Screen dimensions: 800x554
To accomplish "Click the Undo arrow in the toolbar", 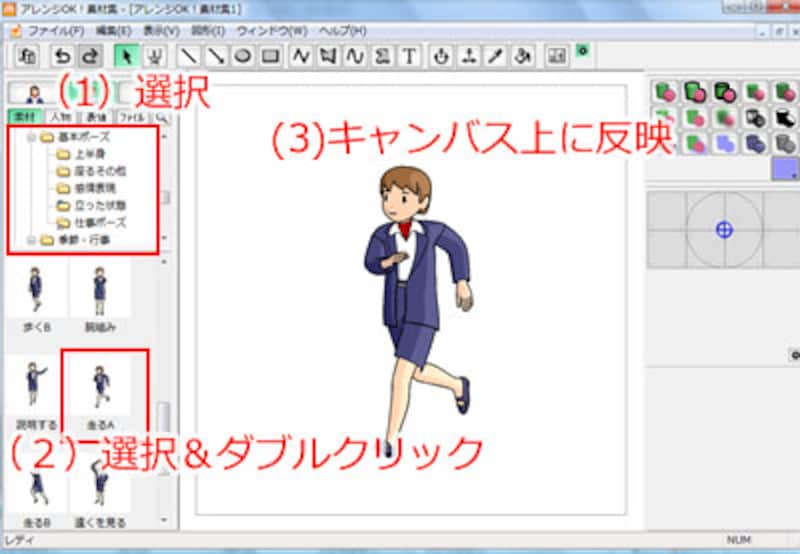I will pos(62,56).
